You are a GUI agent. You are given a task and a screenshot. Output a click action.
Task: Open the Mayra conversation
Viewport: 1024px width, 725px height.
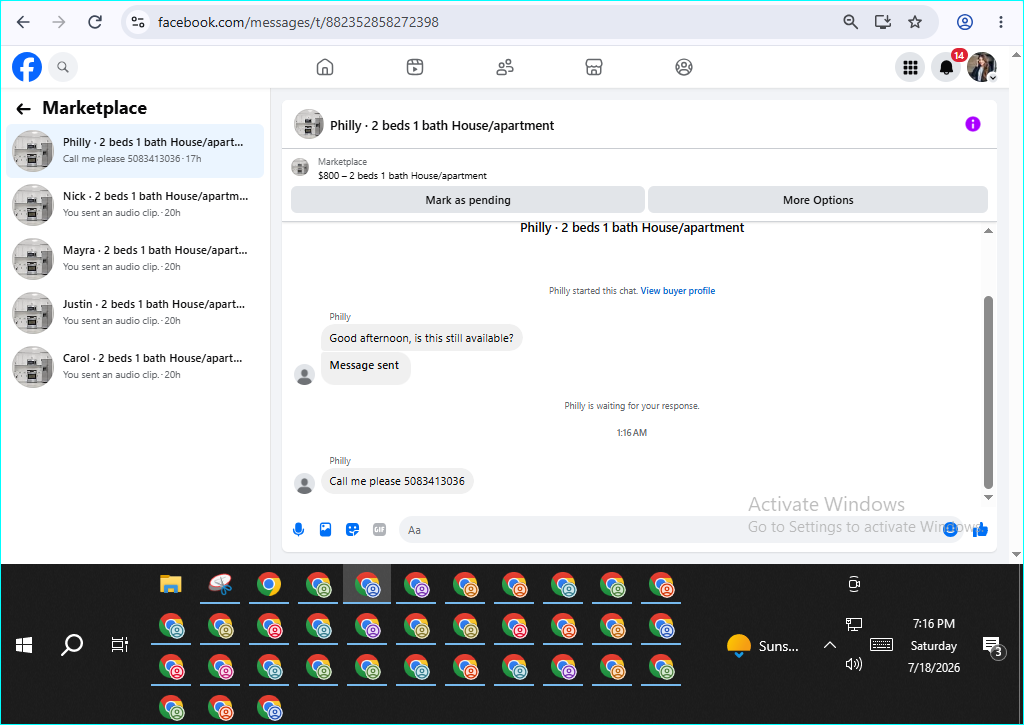point(135,259)
